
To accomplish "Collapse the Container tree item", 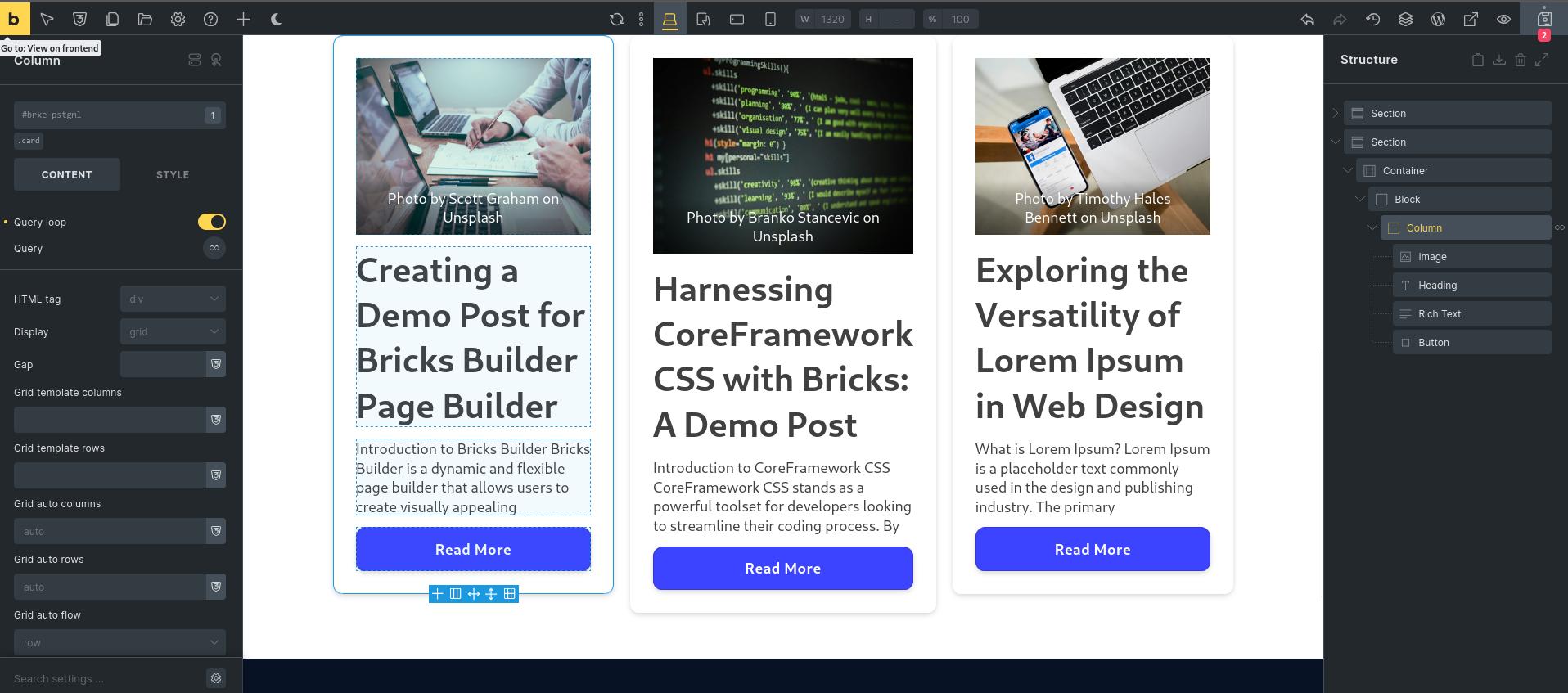I will [x=1348, y=170].
